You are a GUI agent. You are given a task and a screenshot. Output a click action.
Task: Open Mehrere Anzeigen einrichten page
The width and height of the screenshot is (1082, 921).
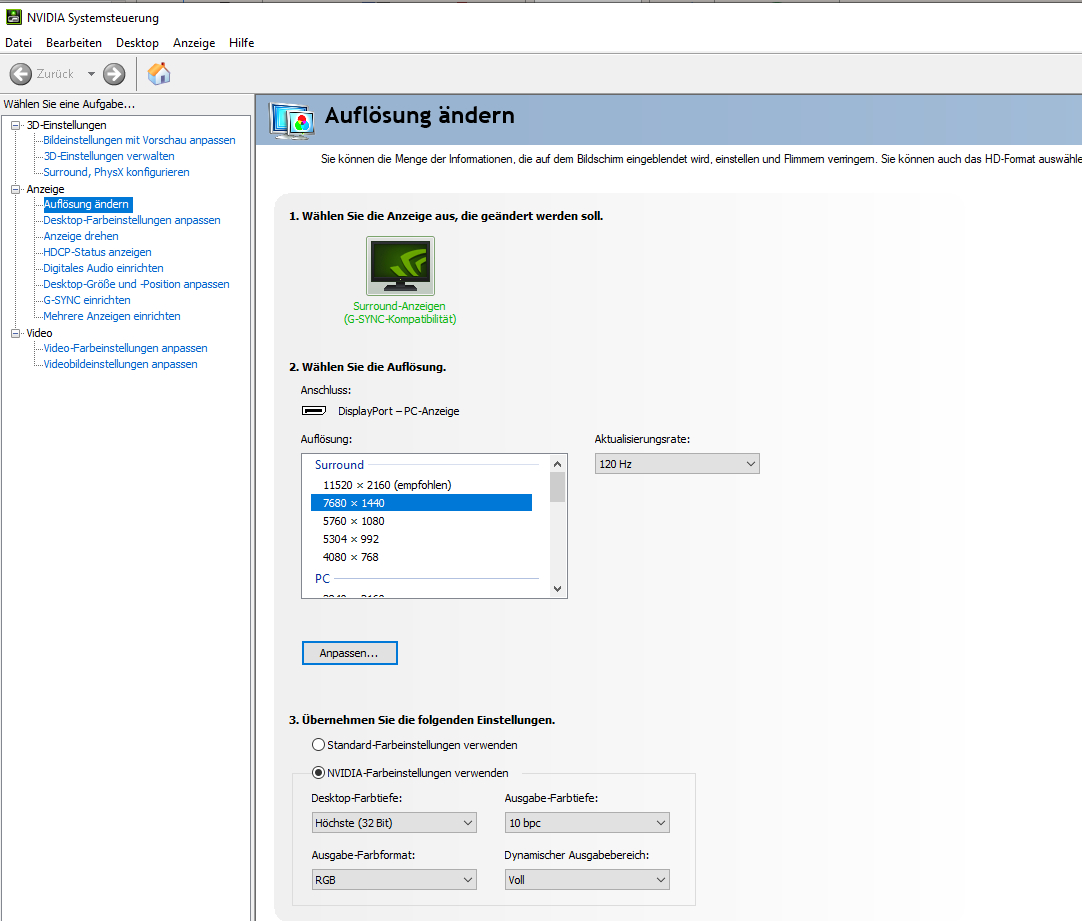[x=112, y=315]
